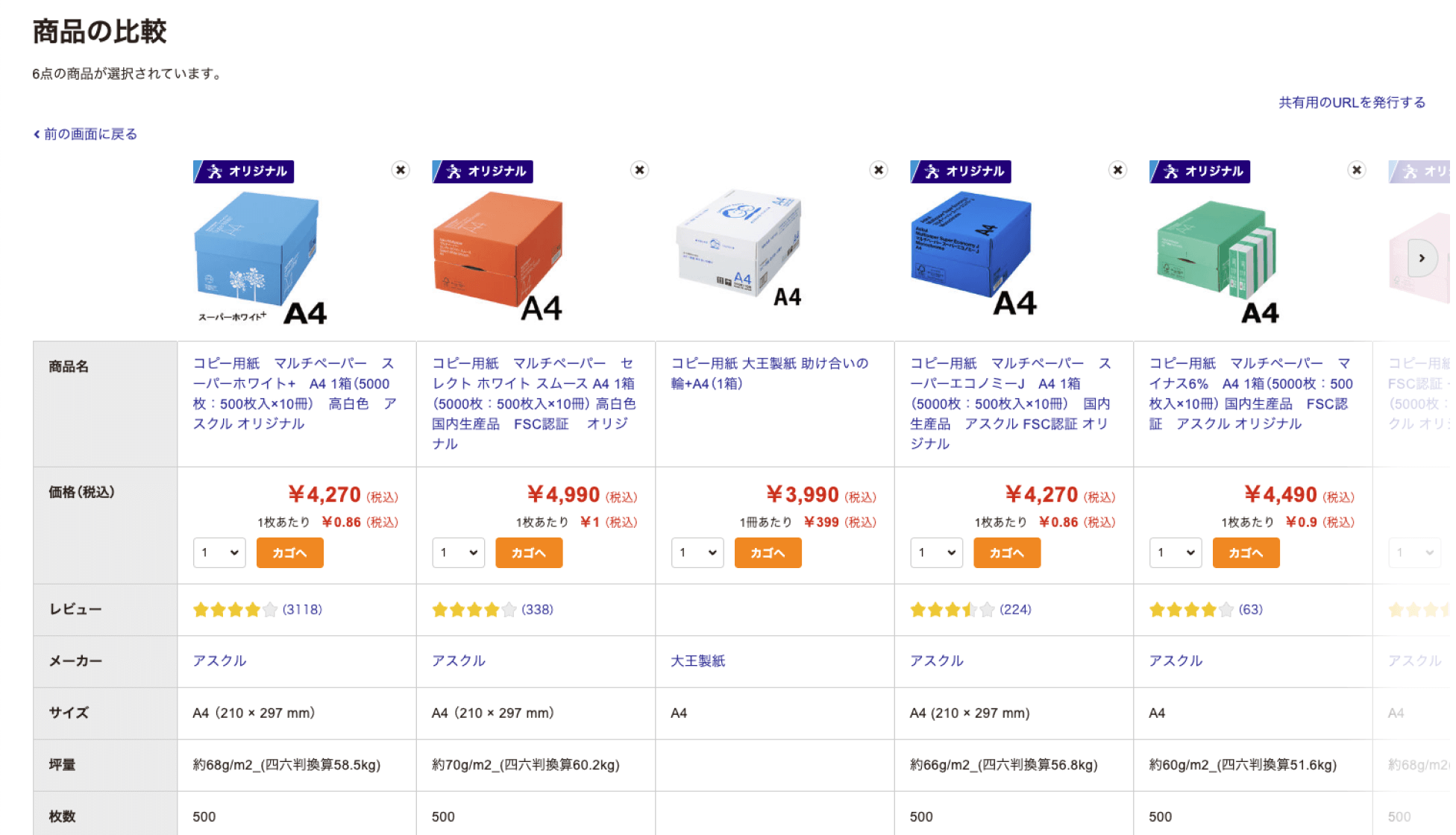Open the star rating for スーパーホワイト+ reviews
This screenshot has height=835, width=1456.
233,609
